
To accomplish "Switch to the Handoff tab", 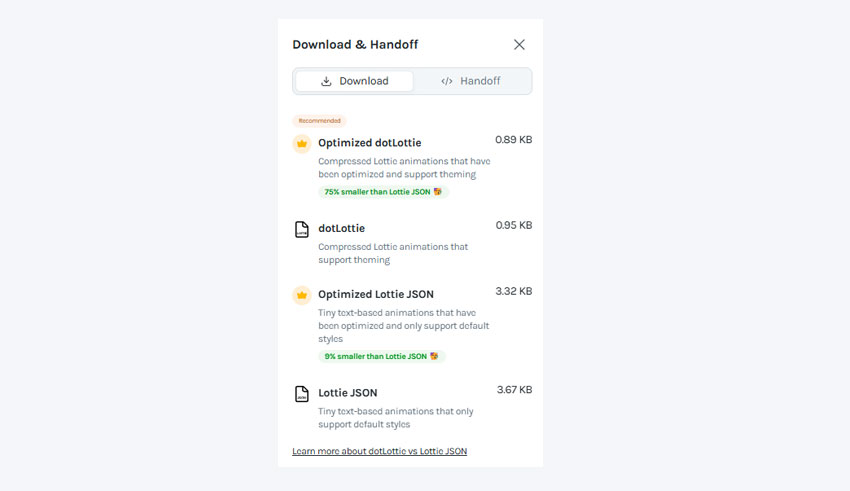I will pyautogui.click(x=471, y=81).
